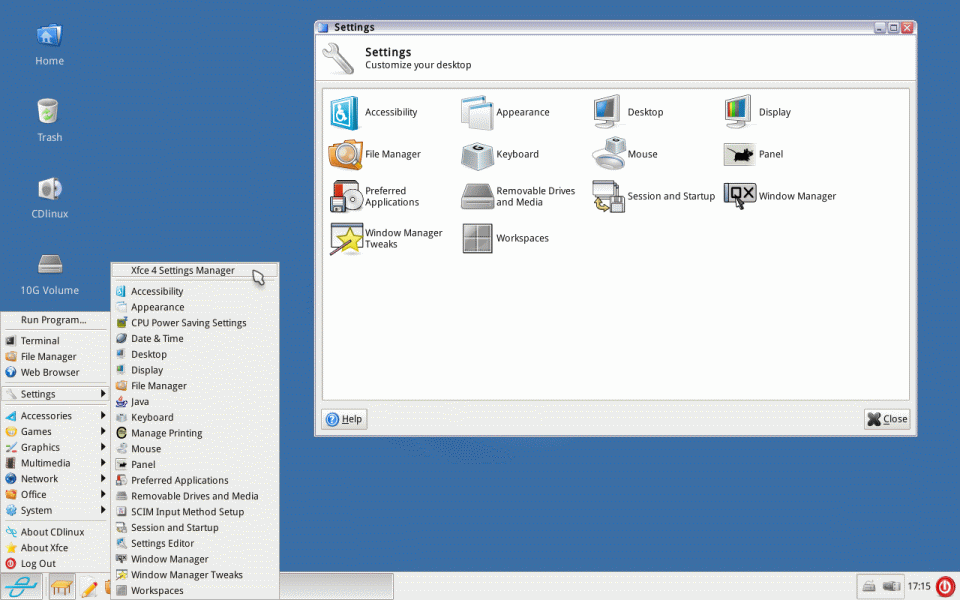The image size is (960, 600).
Task: Open Preferred Applications in Settings window
Action: click(x=374, y=197)
